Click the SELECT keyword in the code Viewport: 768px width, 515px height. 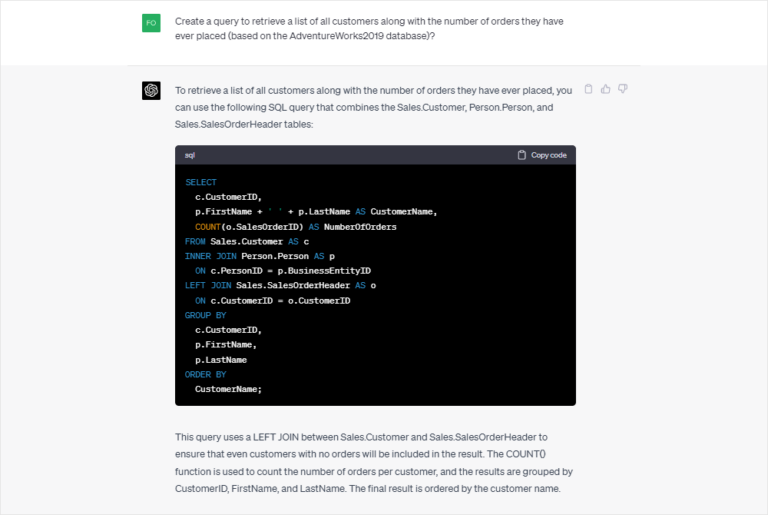pyautogui.click(x=201, y=183)
